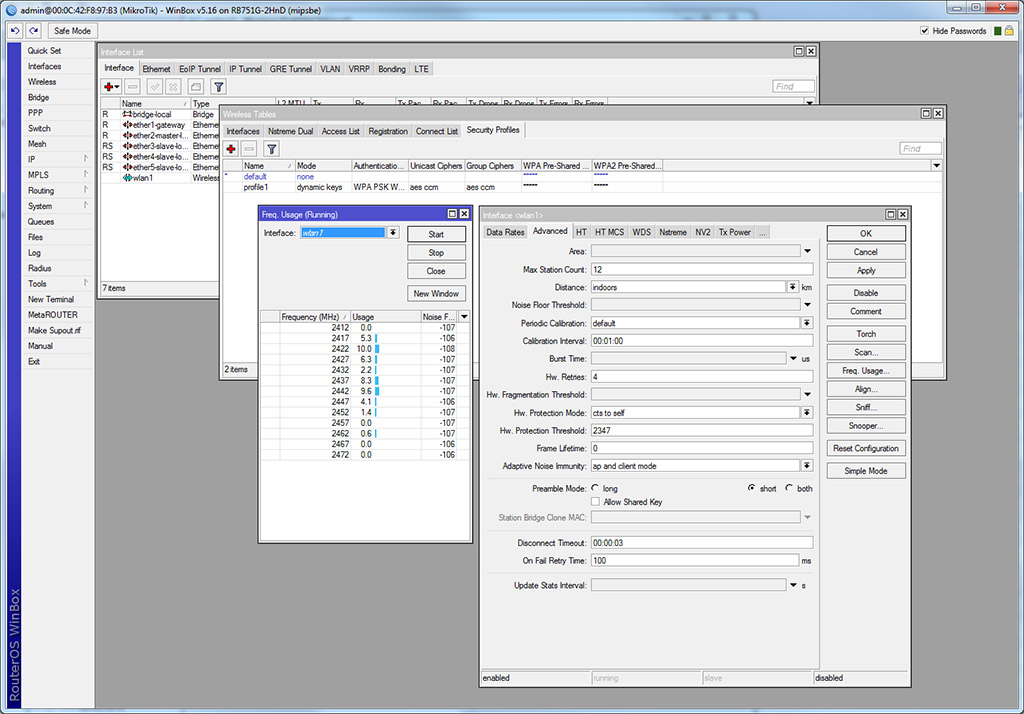1024x714 pixels.
Task: Open Queues in the left sidebar menu
Action: click(x=41, y=222)
